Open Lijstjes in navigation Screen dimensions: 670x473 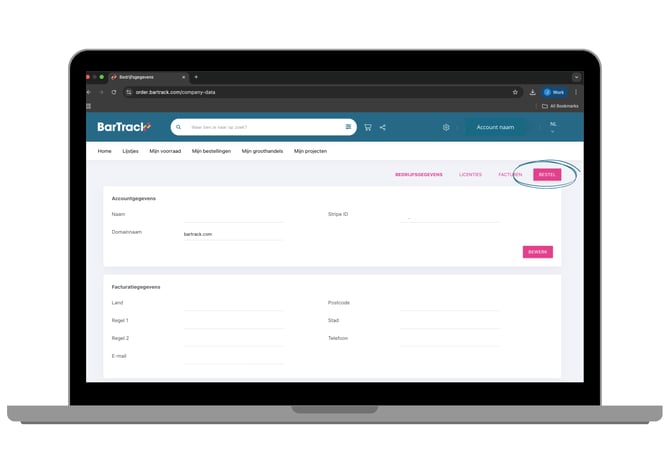click(x=130, y=151)
